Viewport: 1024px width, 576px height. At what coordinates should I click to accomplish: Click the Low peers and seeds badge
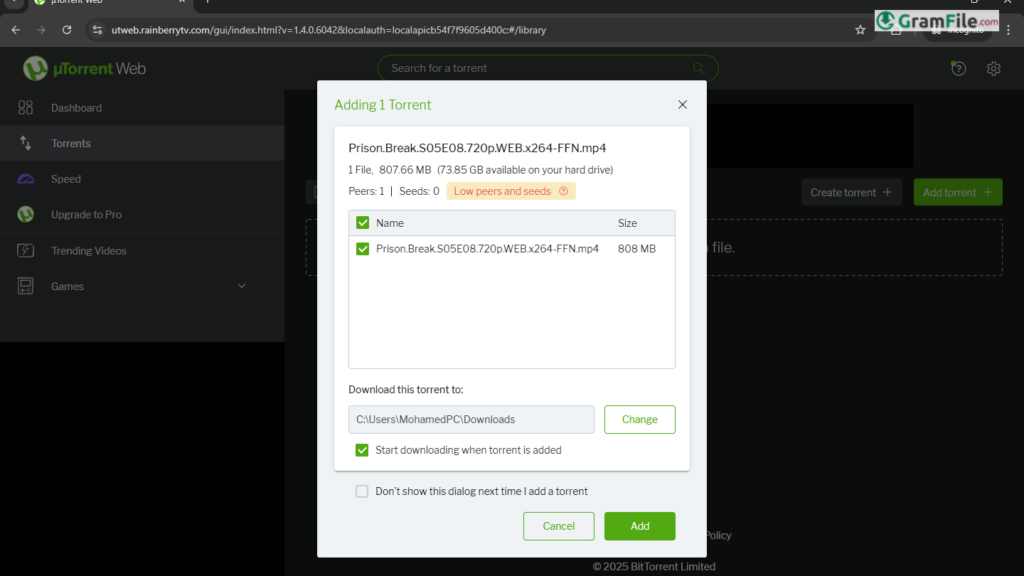[511, 191]
